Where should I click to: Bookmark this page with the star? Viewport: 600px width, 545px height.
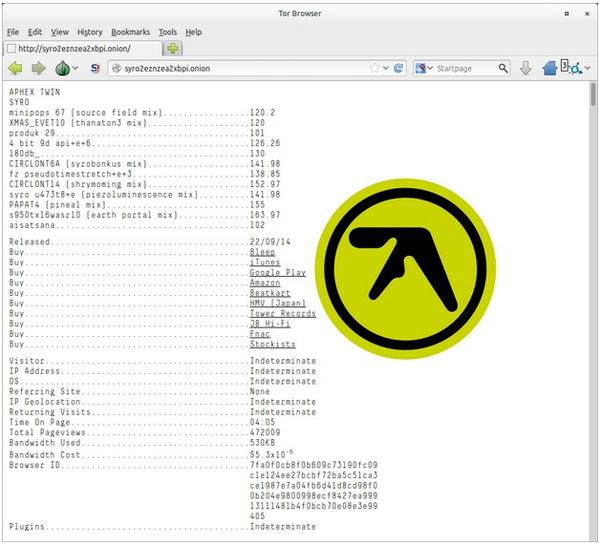tap(374, 68)
